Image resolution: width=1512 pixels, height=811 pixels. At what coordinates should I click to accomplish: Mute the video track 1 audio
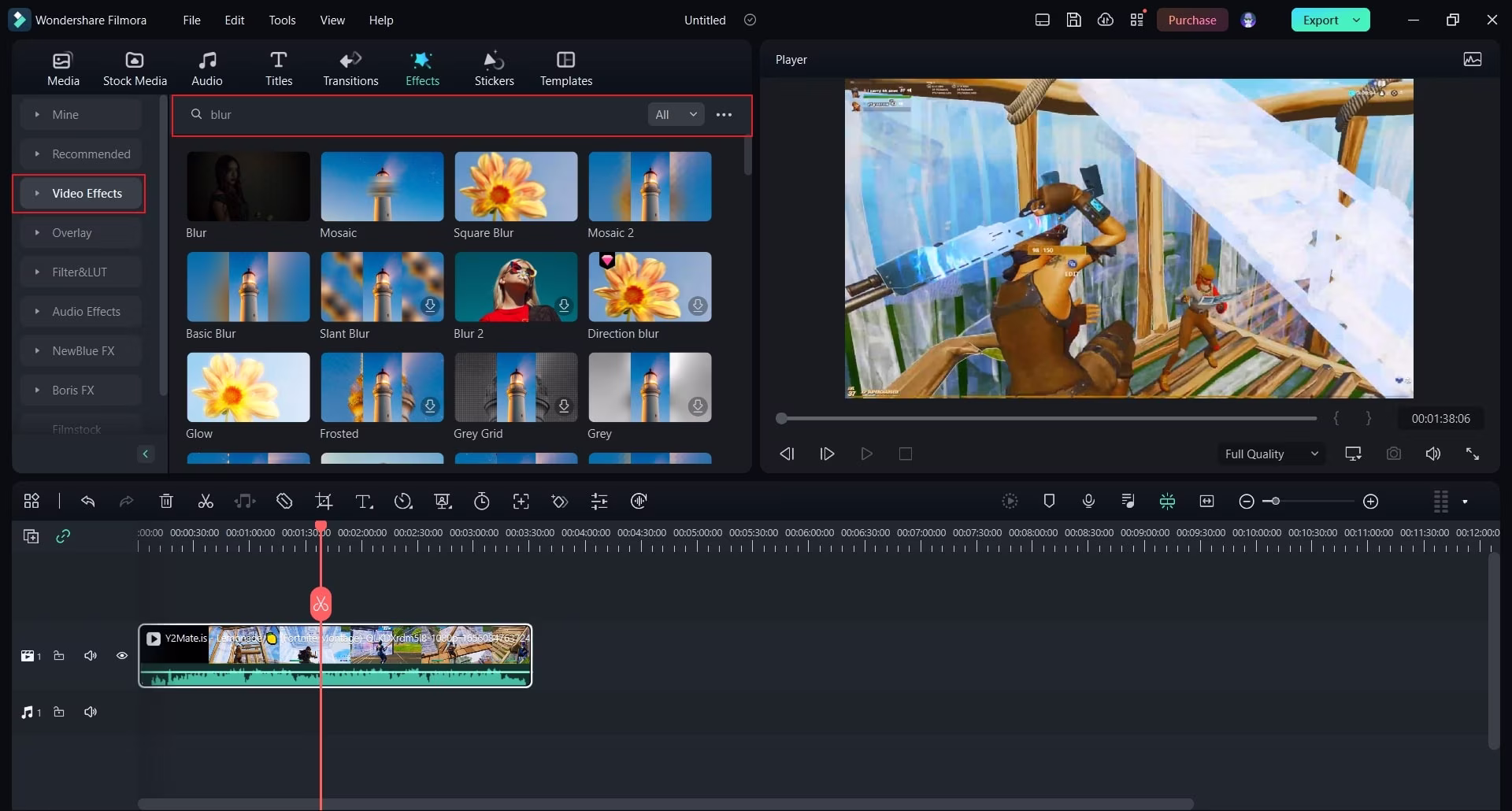pos(91,656)
